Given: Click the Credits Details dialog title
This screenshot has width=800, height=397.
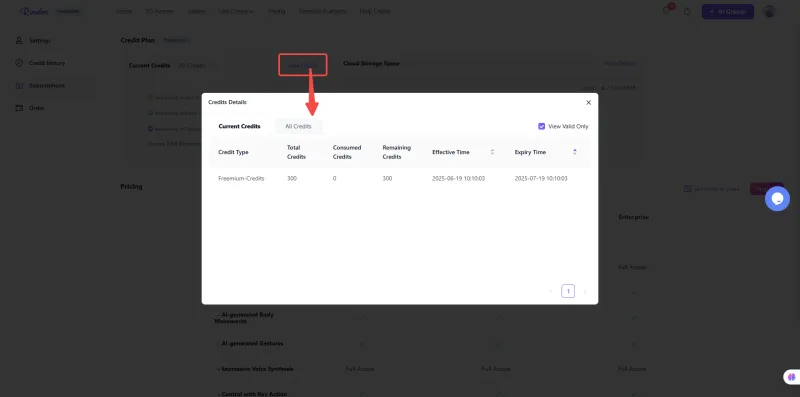Looking at the screenshot, I should [227, 102].
